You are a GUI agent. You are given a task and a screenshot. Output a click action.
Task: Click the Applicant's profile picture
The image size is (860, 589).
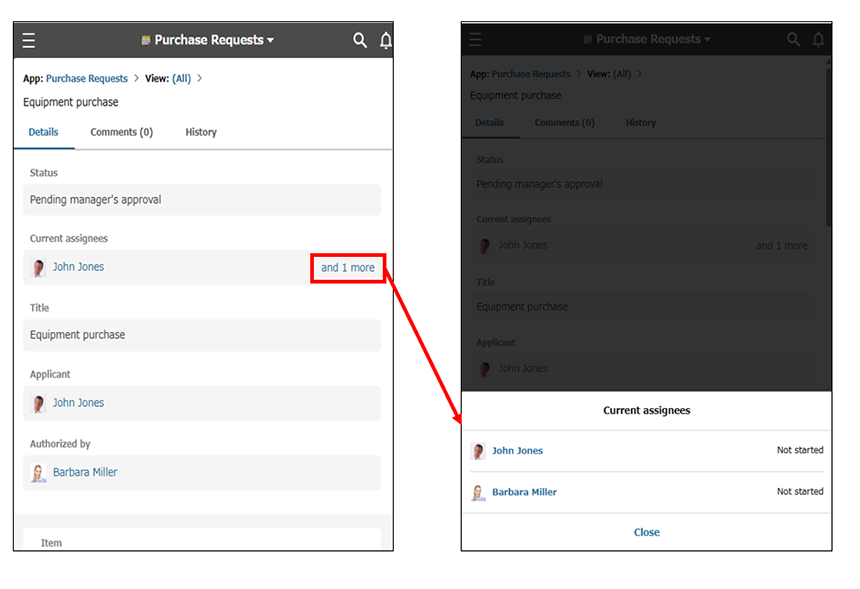pos(38,402)
